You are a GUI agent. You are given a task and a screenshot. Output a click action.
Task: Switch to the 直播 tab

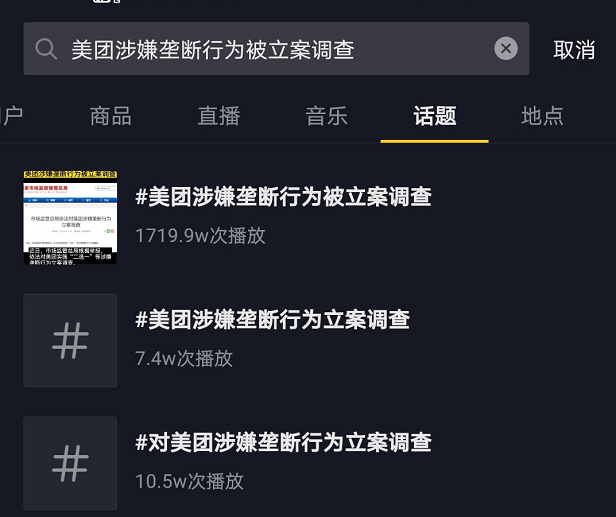click(x=219, y=116)
